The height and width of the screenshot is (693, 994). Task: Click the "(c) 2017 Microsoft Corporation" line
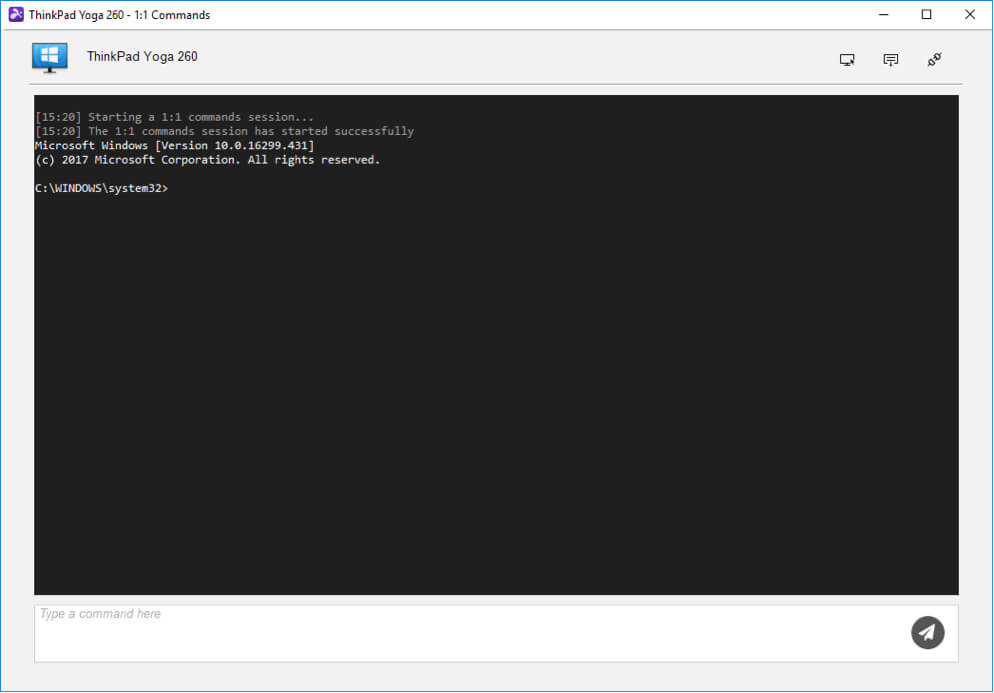[x=207, y=160]
